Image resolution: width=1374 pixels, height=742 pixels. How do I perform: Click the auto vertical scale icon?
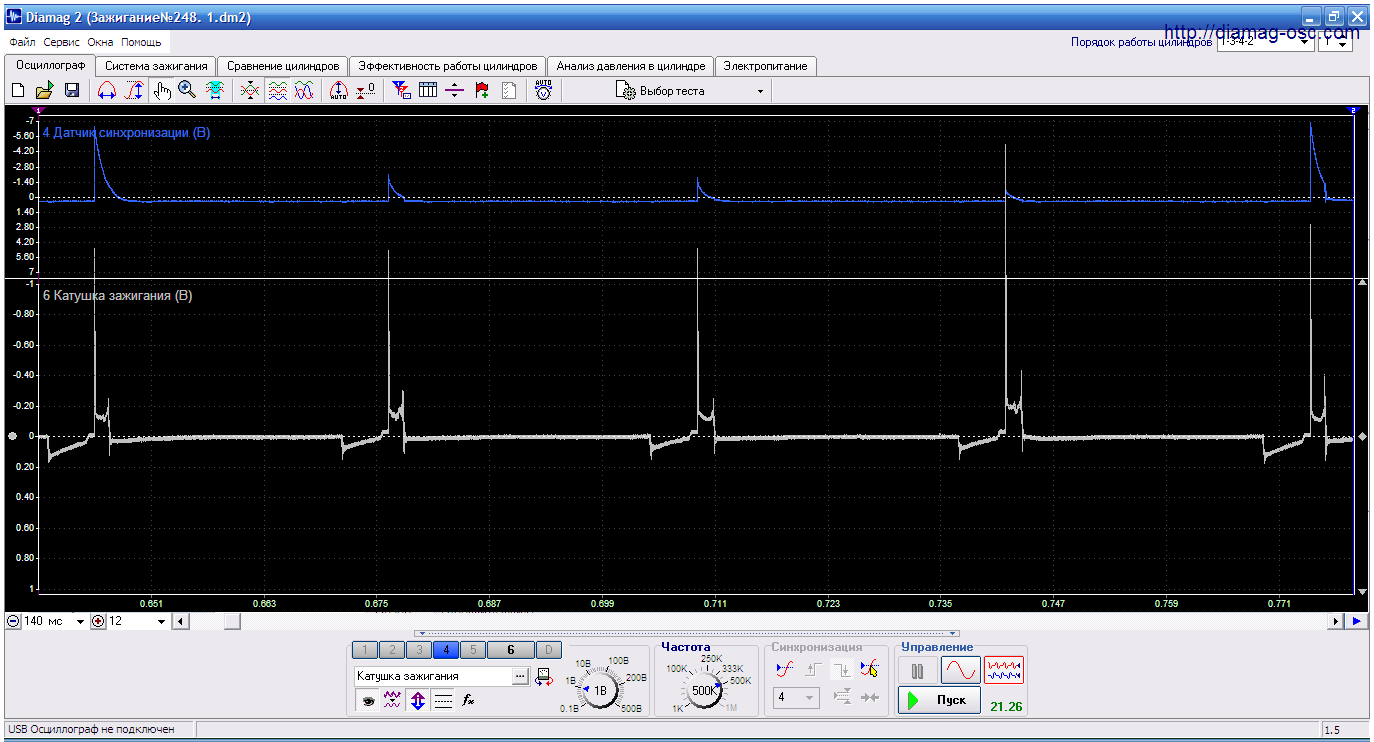coord(338,91)
